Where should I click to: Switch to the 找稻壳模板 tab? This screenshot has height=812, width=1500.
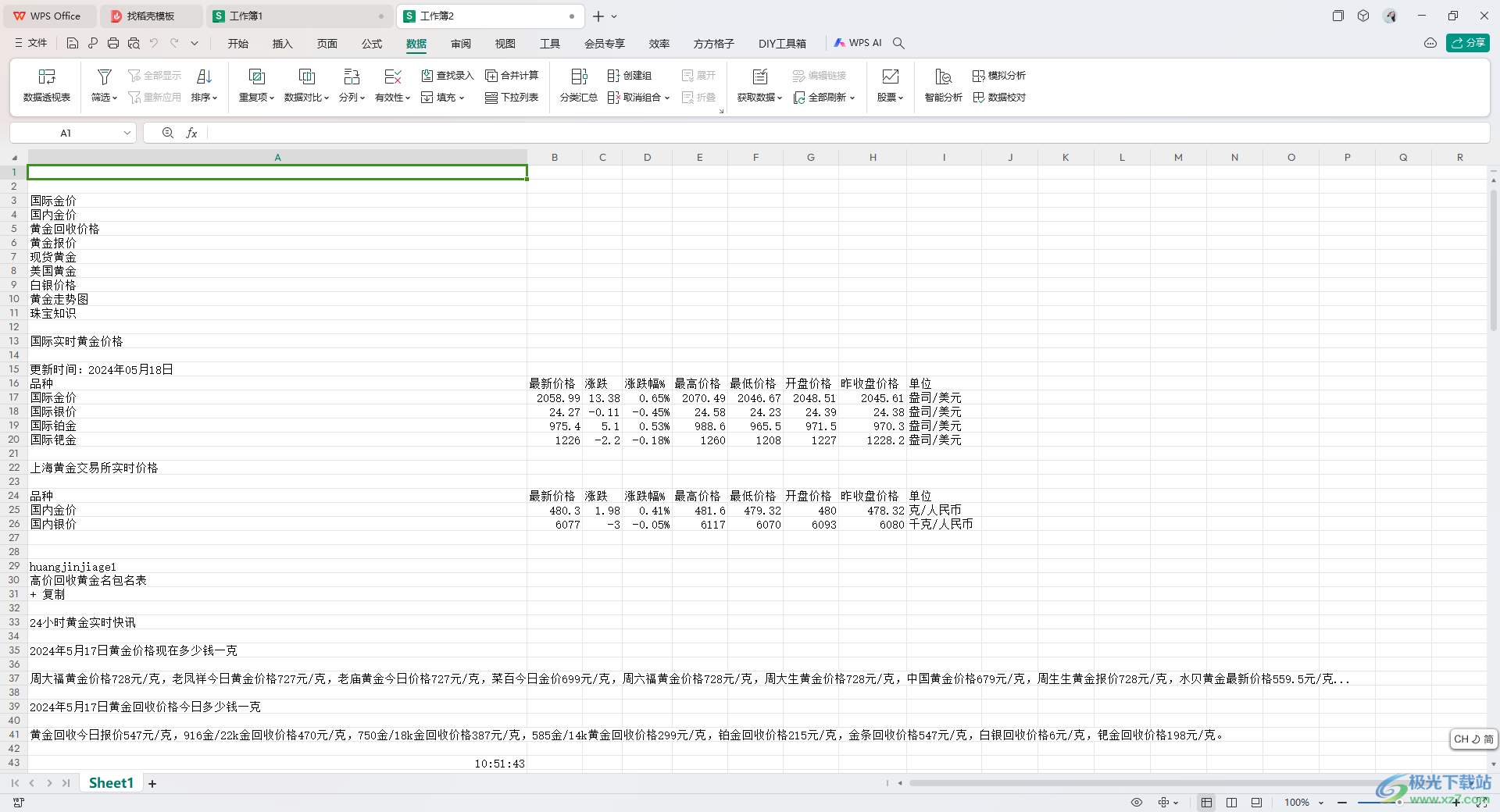click(x=152, y=16)
